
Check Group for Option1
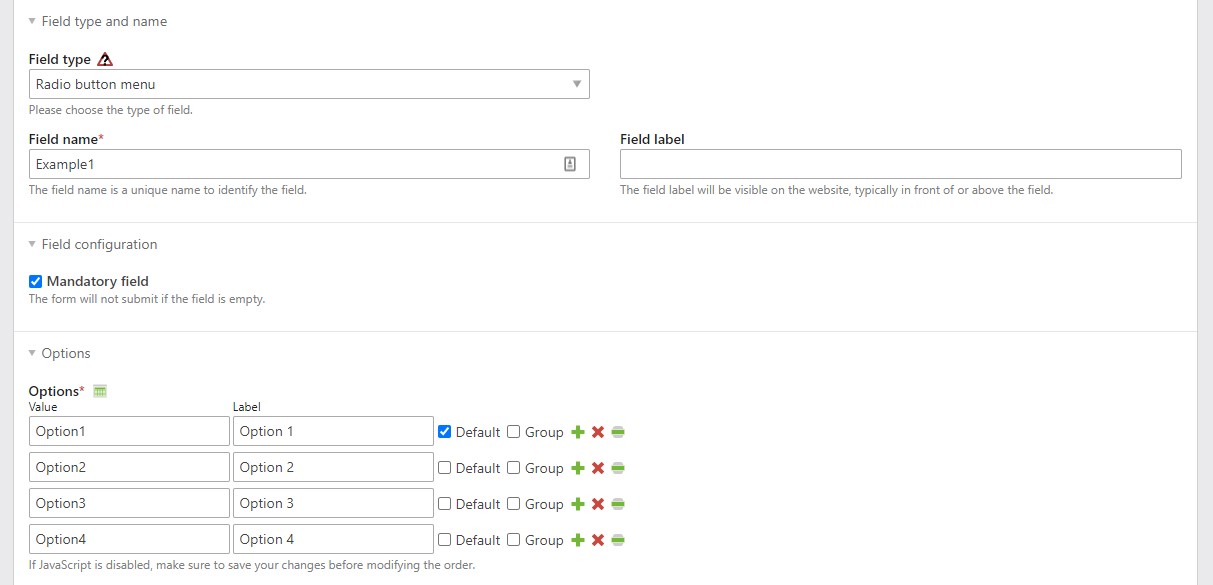coord(513,432)
